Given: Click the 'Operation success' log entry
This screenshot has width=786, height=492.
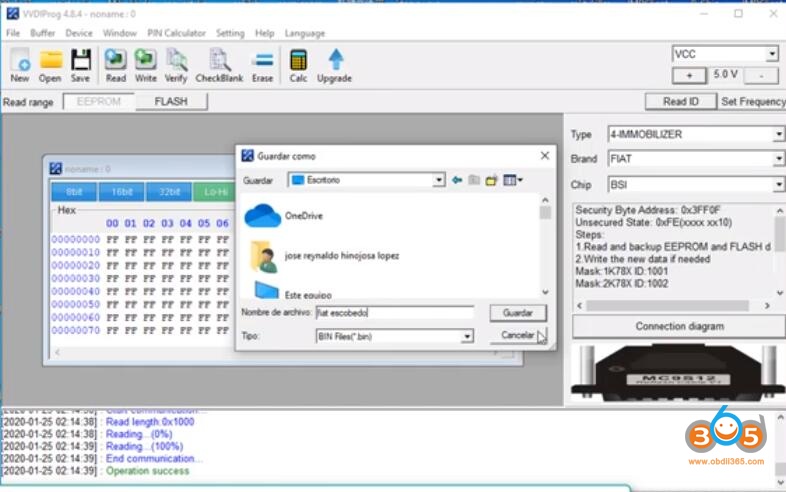Looking at the screenshot, I should [147, 471].
